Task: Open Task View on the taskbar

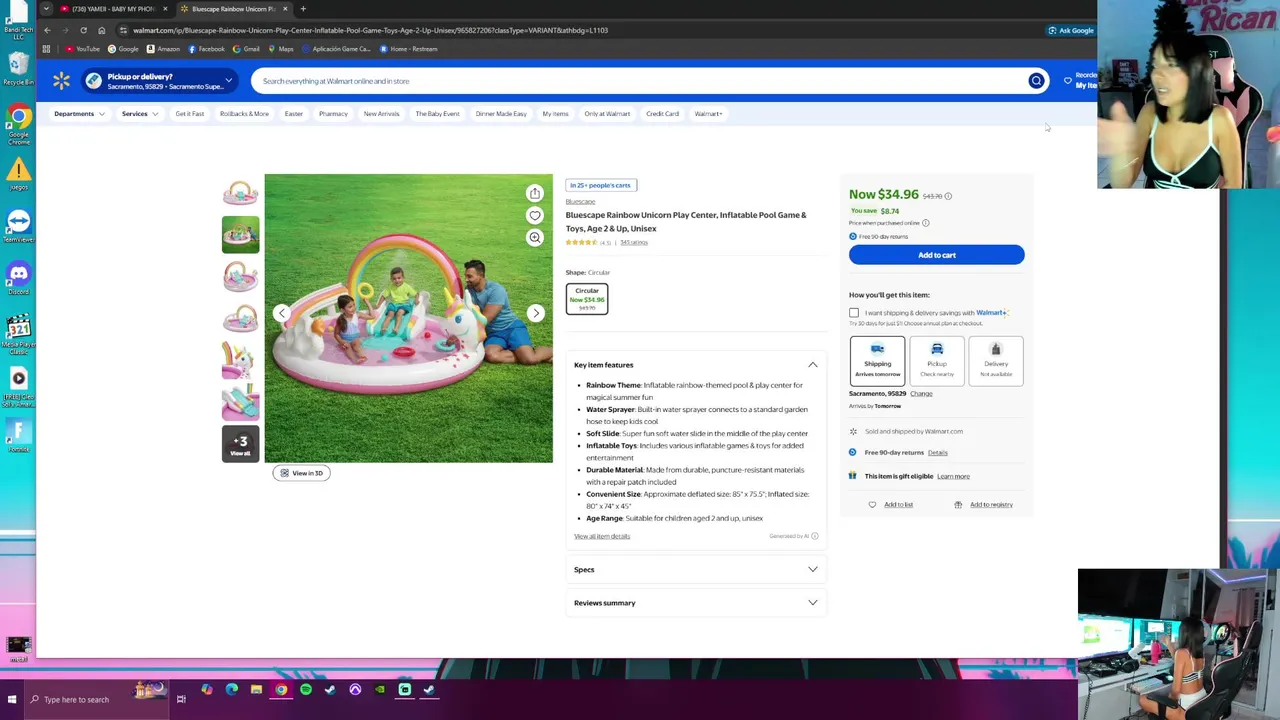Action: pyautogui.click(x=181, y=699)
